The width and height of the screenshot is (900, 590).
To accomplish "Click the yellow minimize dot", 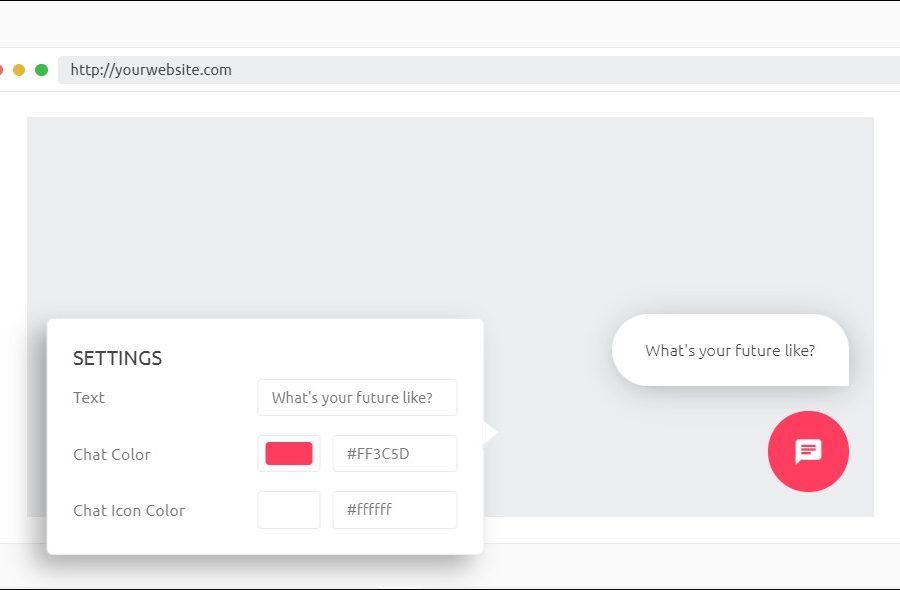I will click(19, 70).
